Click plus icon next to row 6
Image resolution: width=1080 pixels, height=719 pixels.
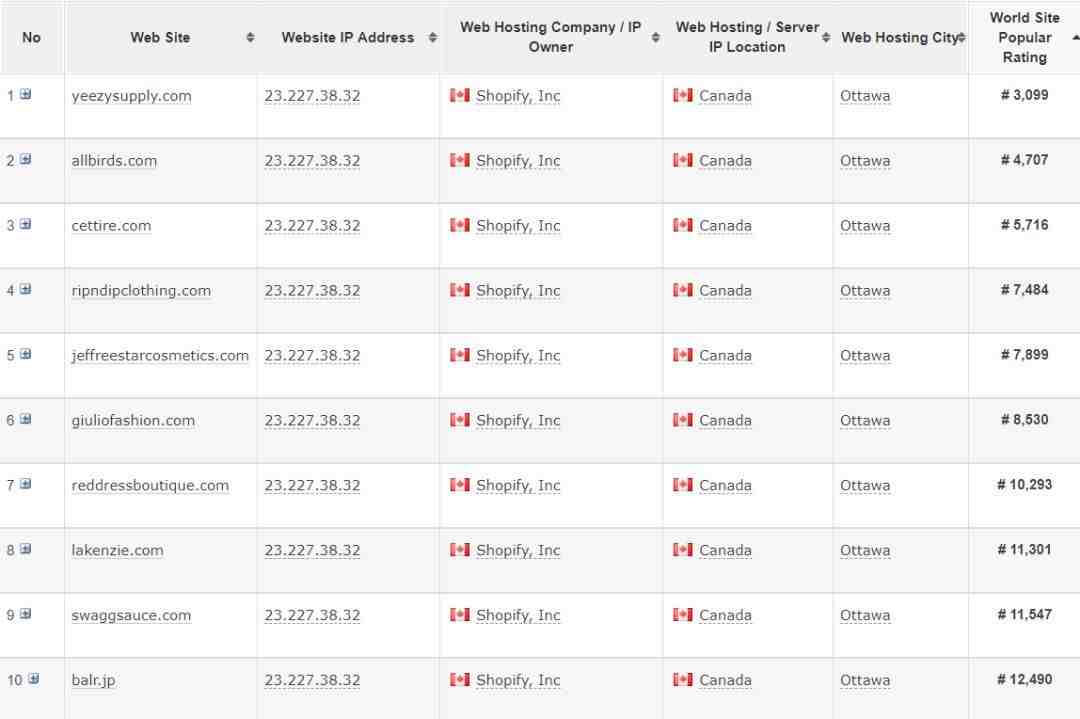click(25, 419)
